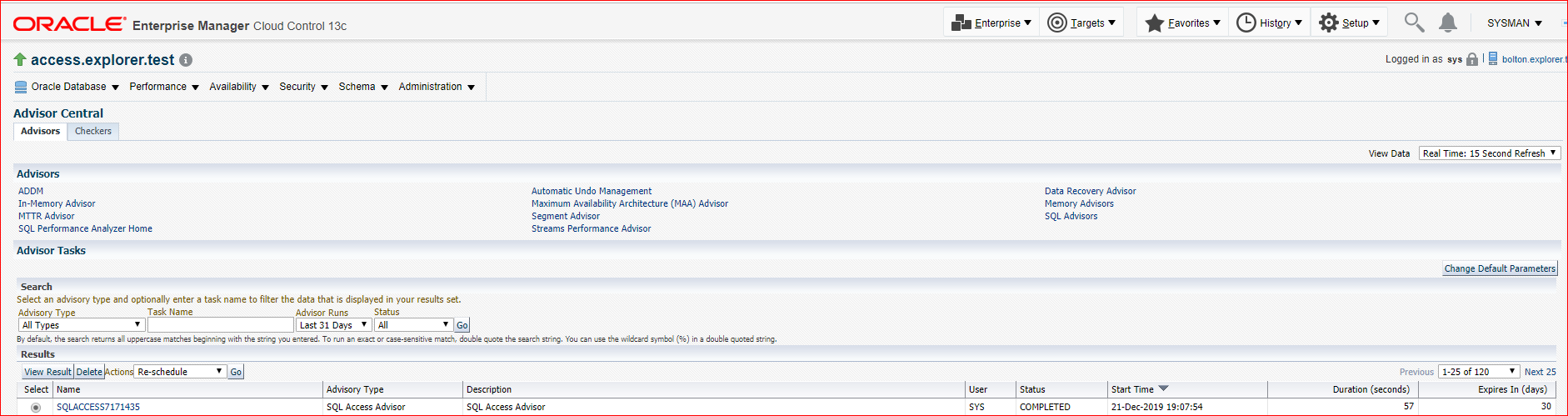Screen dimensions: 1568x416
Task: Click the COMPLETED status cell
Action: click(1045, 407)
